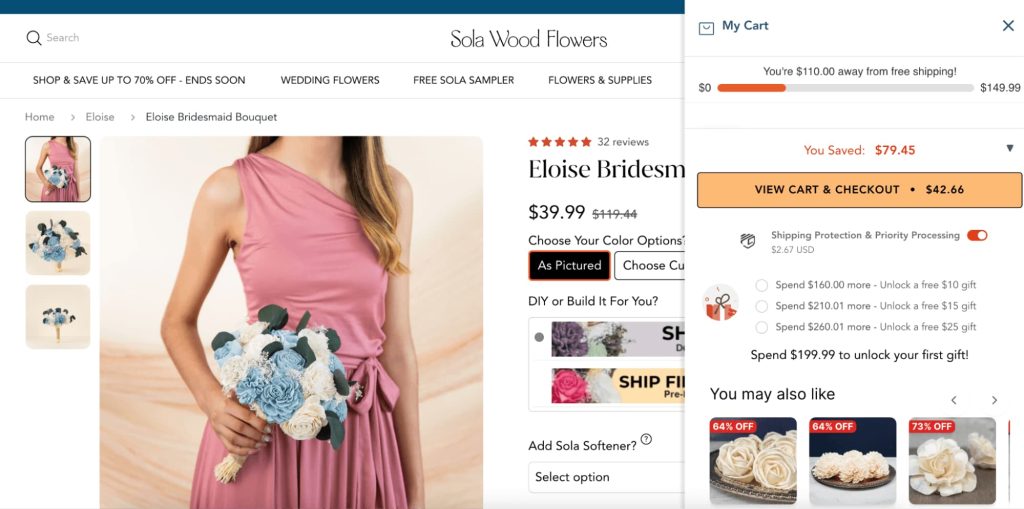Image resolution: width=1024 pixels, height=509 pixels.
Task: Choose the As Pictured color option
Action: point(569,265)
